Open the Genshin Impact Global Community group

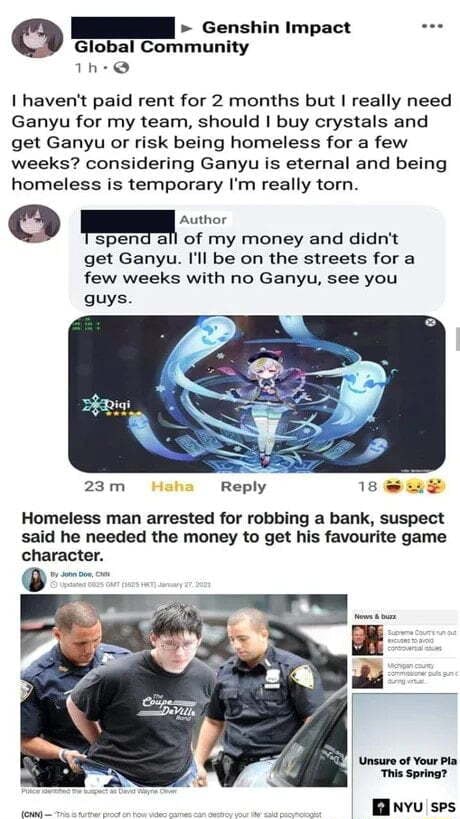213,37
